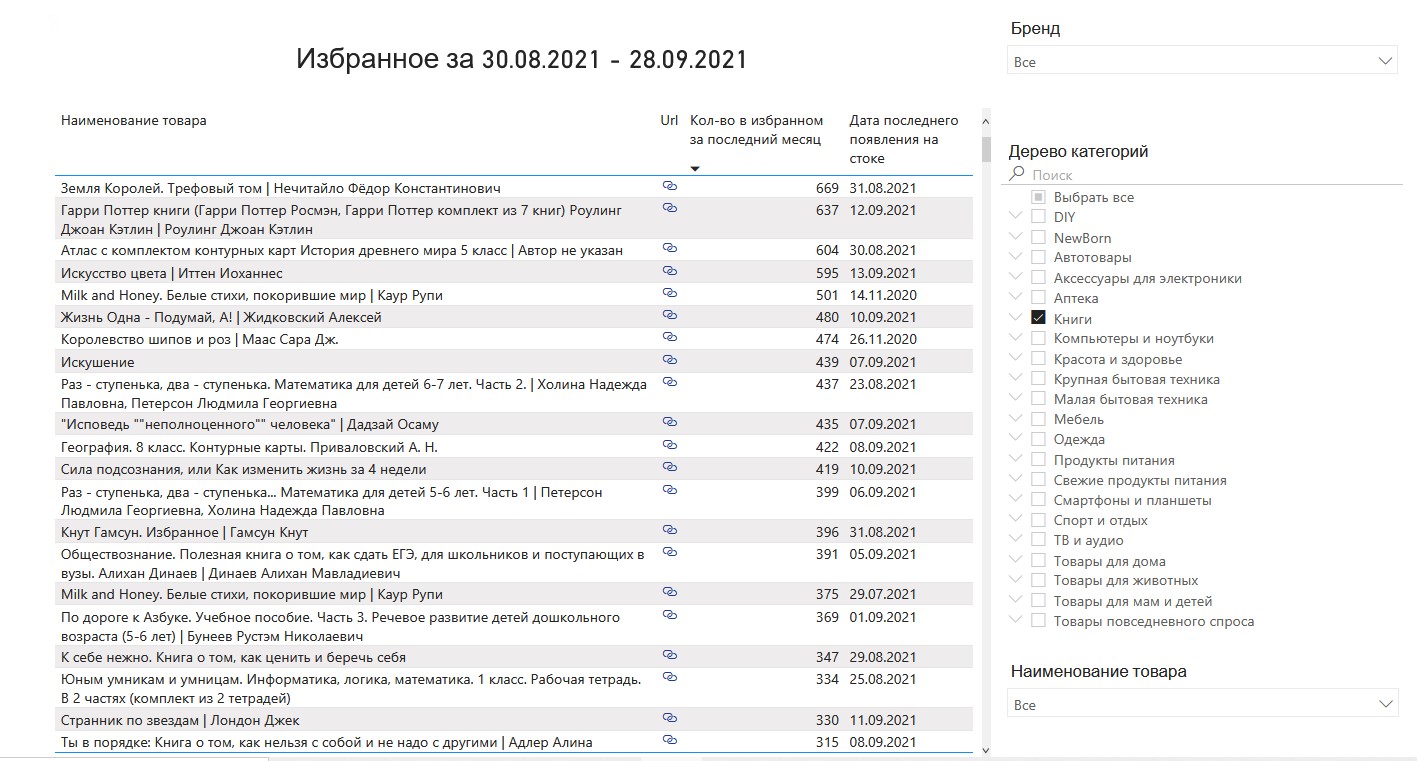
Task: Click link icon for Кнут Гамсун. Избранное
Action: coord(670,530)
